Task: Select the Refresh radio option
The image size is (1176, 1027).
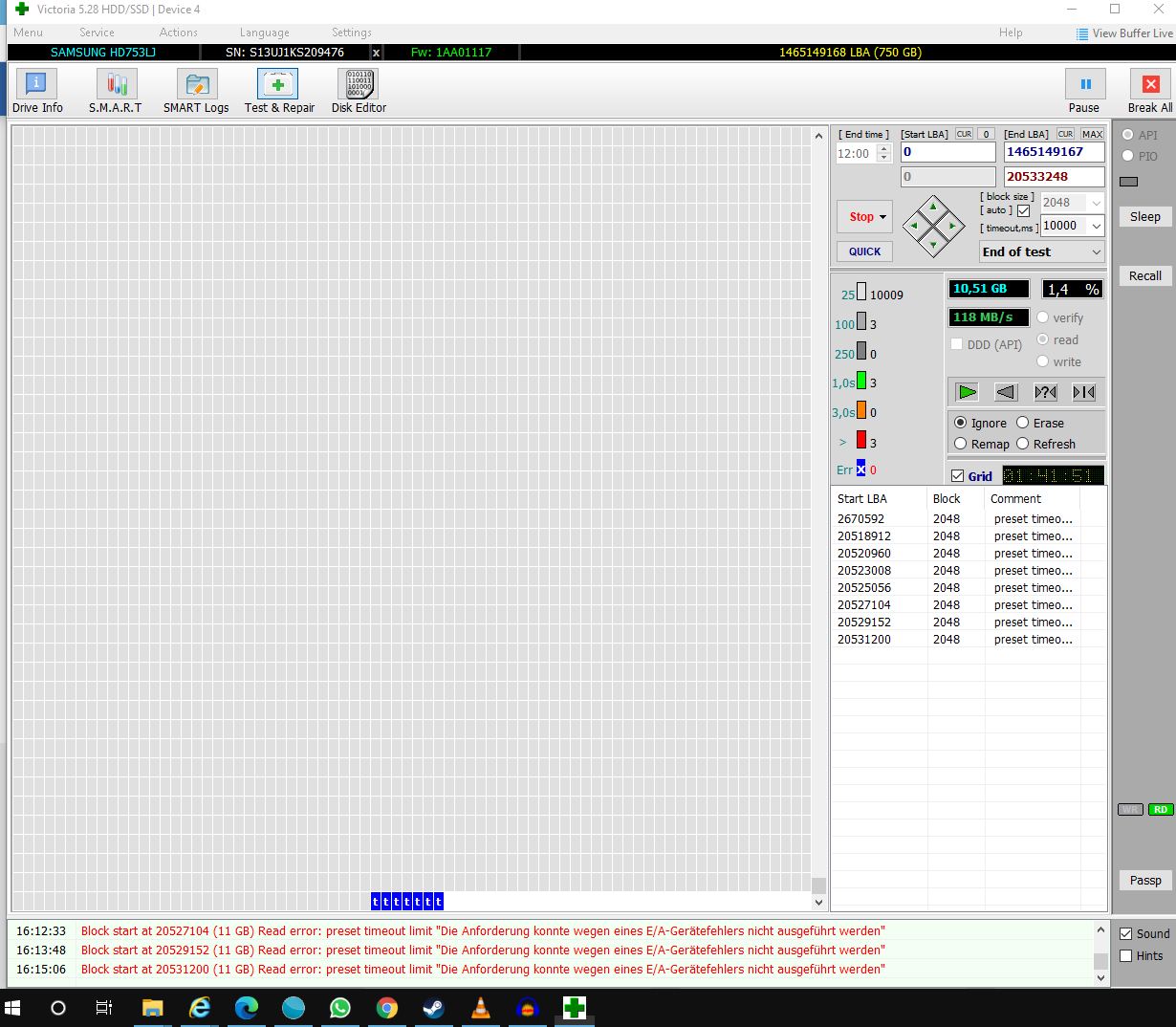Action: (1023, 444)
